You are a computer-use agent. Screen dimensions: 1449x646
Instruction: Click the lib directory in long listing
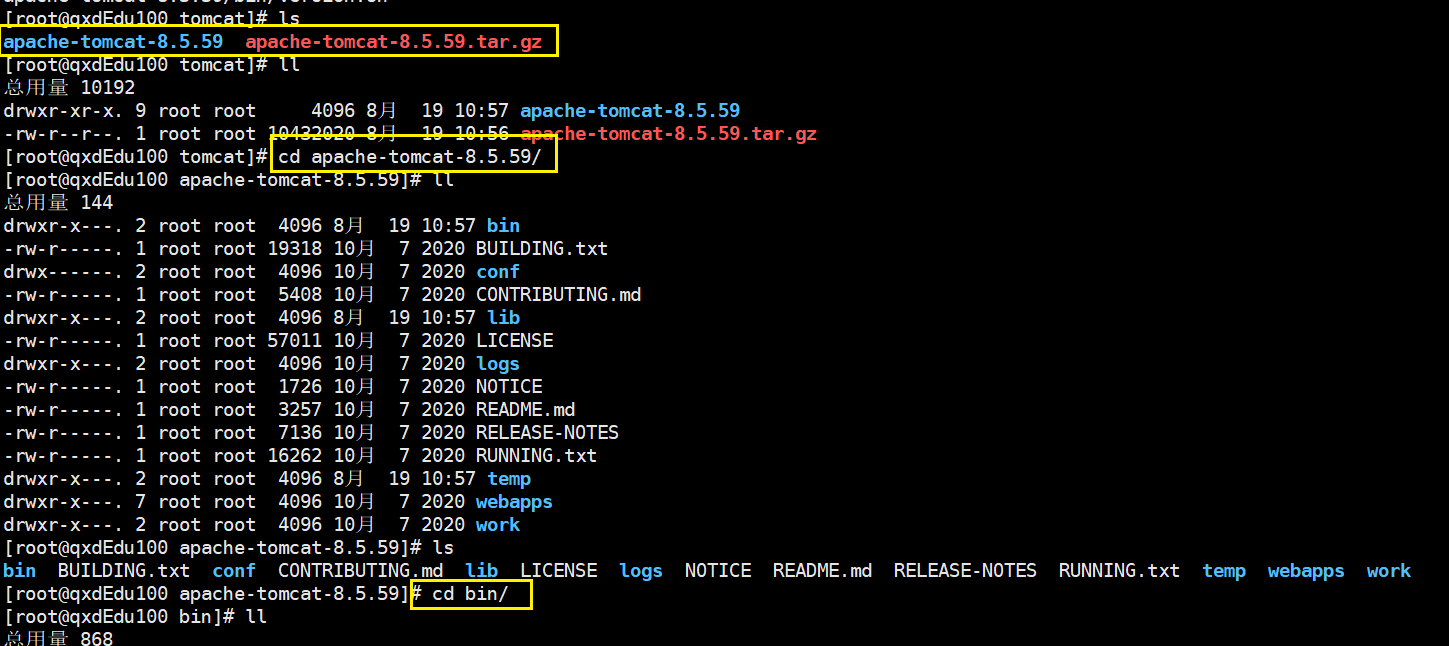point(503,318)
